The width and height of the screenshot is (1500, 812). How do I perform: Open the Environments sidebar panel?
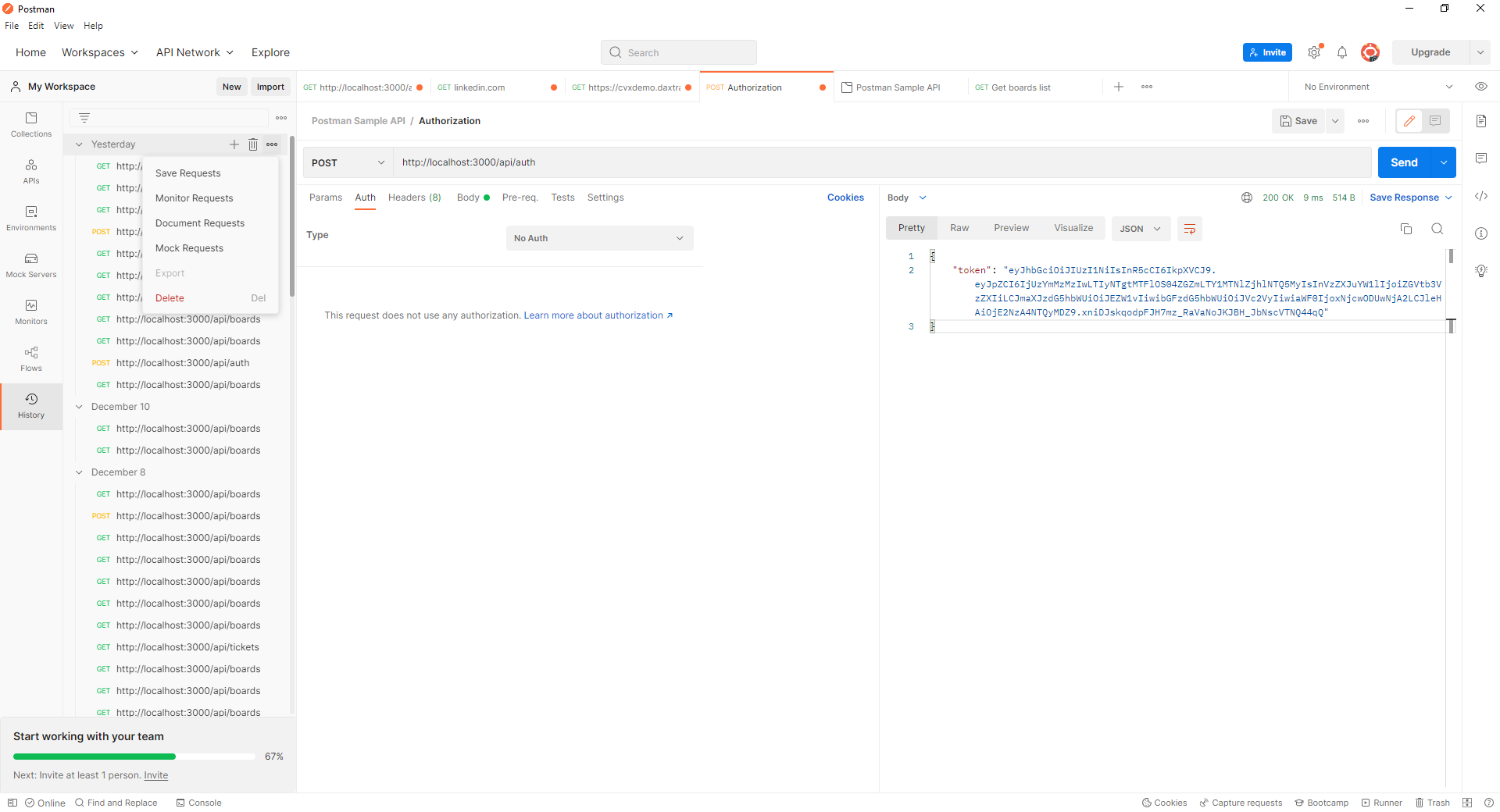(x=31, y=219)
